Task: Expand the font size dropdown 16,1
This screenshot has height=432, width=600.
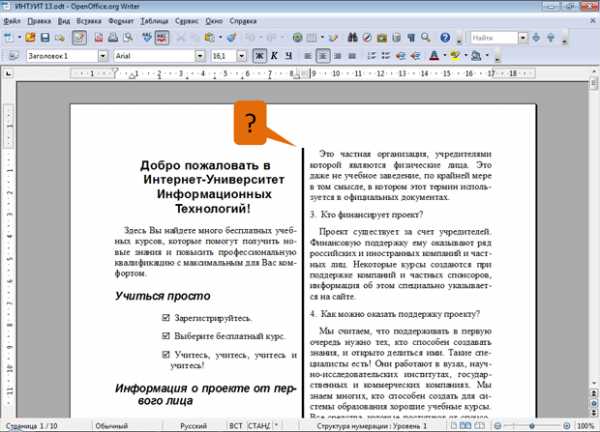Action: tap(241, 56)
